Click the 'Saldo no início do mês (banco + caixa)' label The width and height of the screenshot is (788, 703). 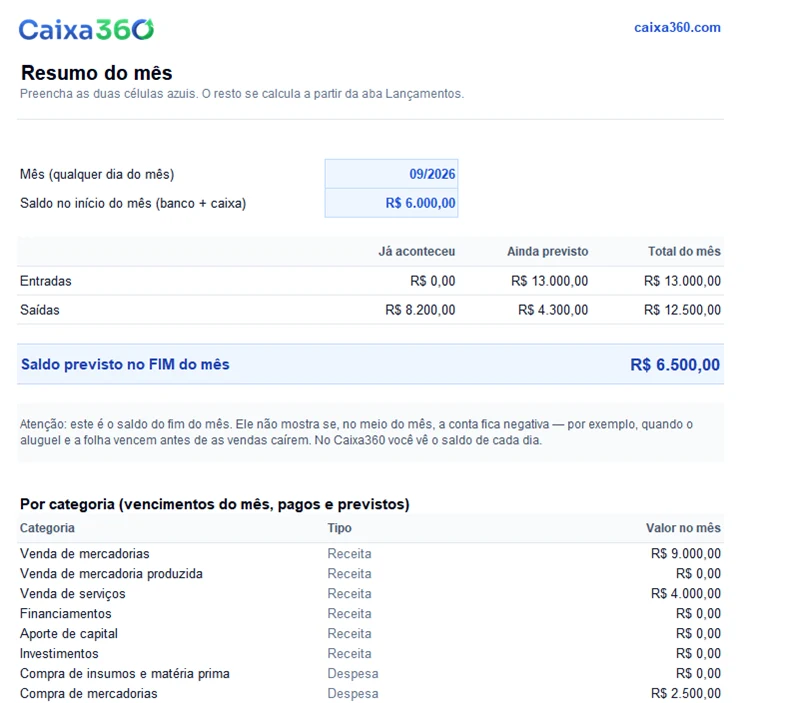(133, 203)
